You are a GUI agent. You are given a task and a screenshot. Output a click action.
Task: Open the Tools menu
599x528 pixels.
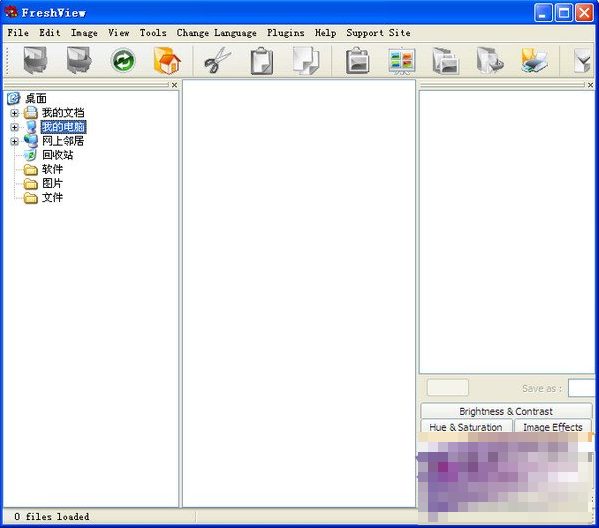pos(153,33)
